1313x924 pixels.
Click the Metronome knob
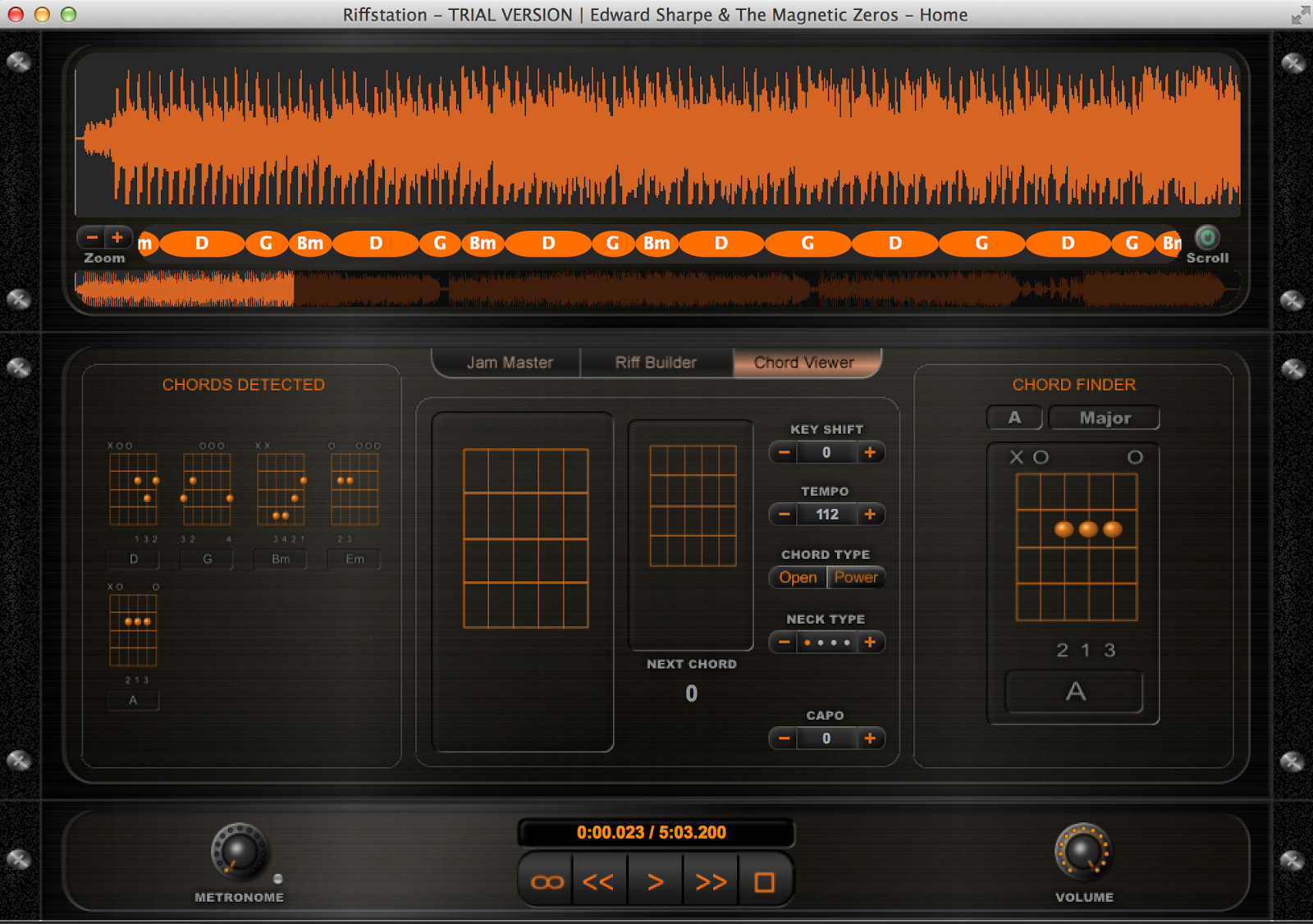(x=239, y=851)
